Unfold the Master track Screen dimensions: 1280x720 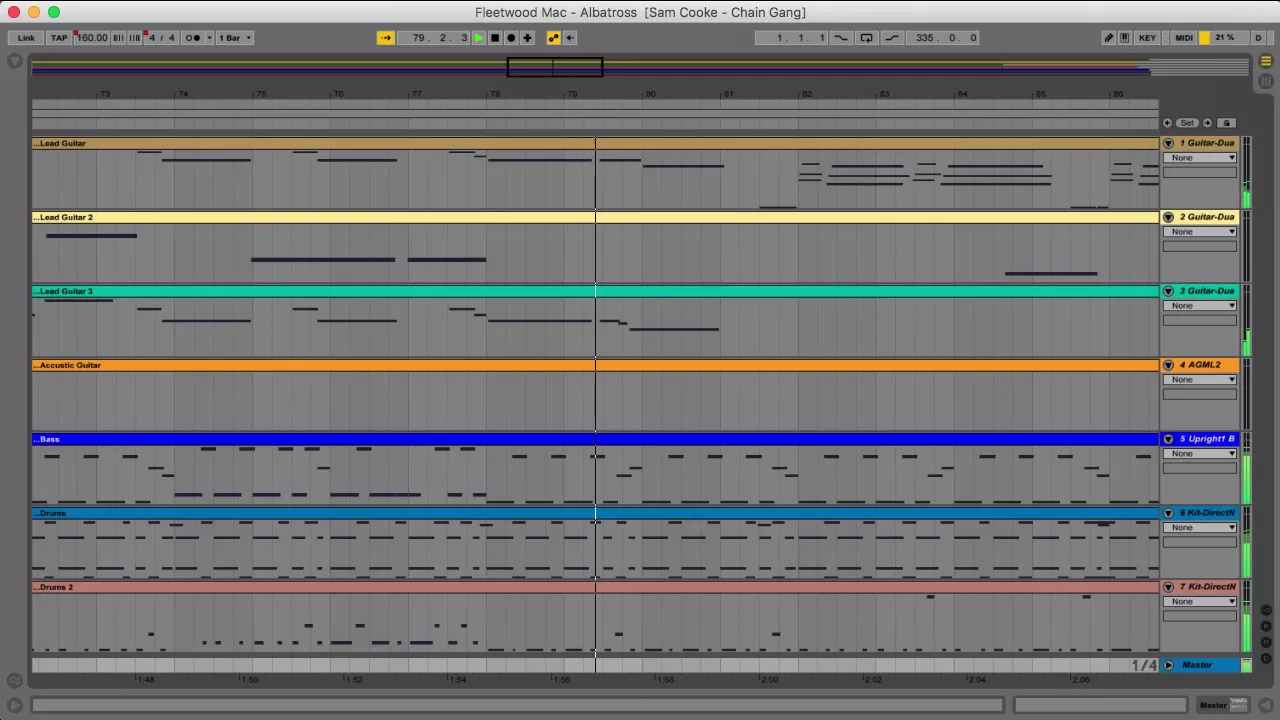[x=1168, y=665]
